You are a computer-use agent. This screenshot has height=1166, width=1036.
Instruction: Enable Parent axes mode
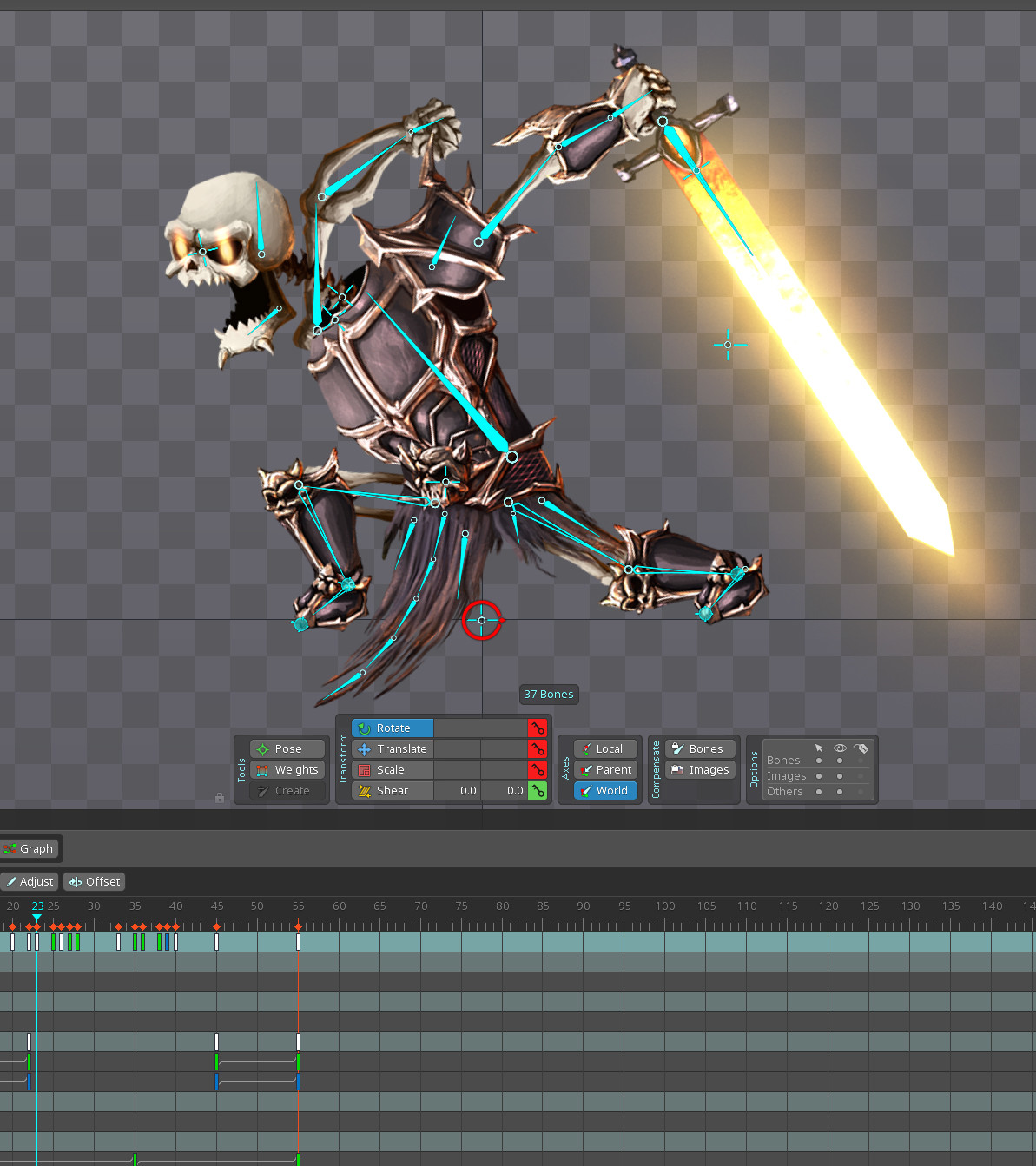[605, 769]
